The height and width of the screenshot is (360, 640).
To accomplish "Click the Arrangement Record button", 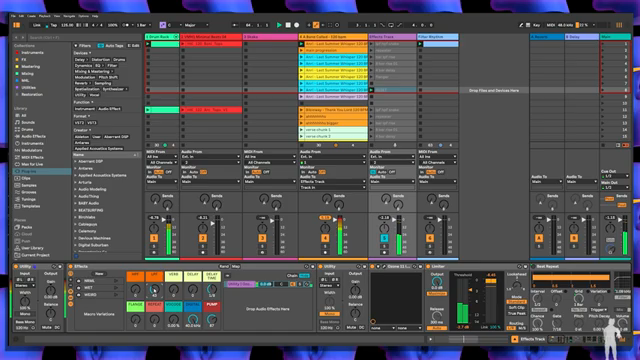I will [297, 25].
